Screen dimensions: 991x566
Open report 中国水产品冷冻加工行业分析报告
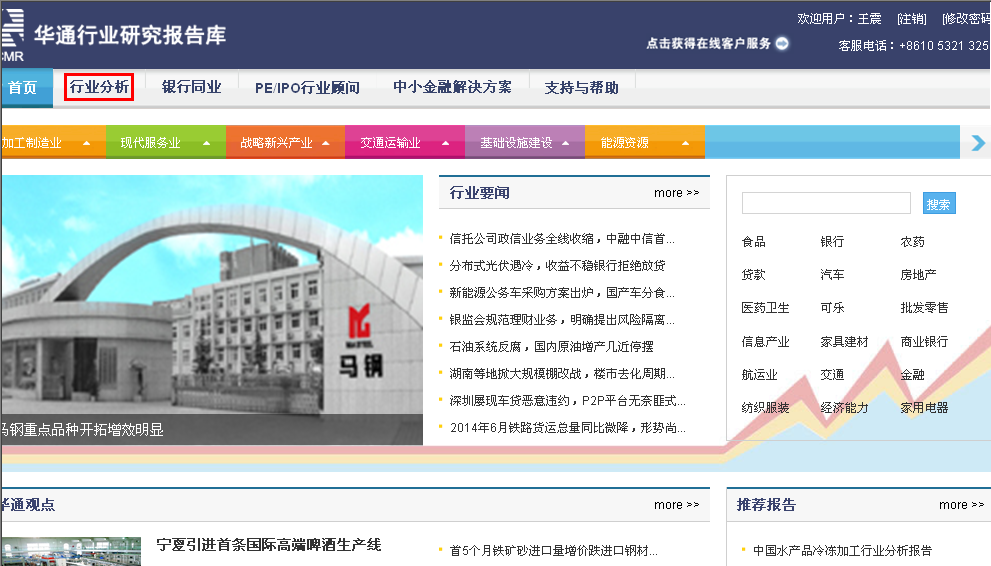(842, 551)
